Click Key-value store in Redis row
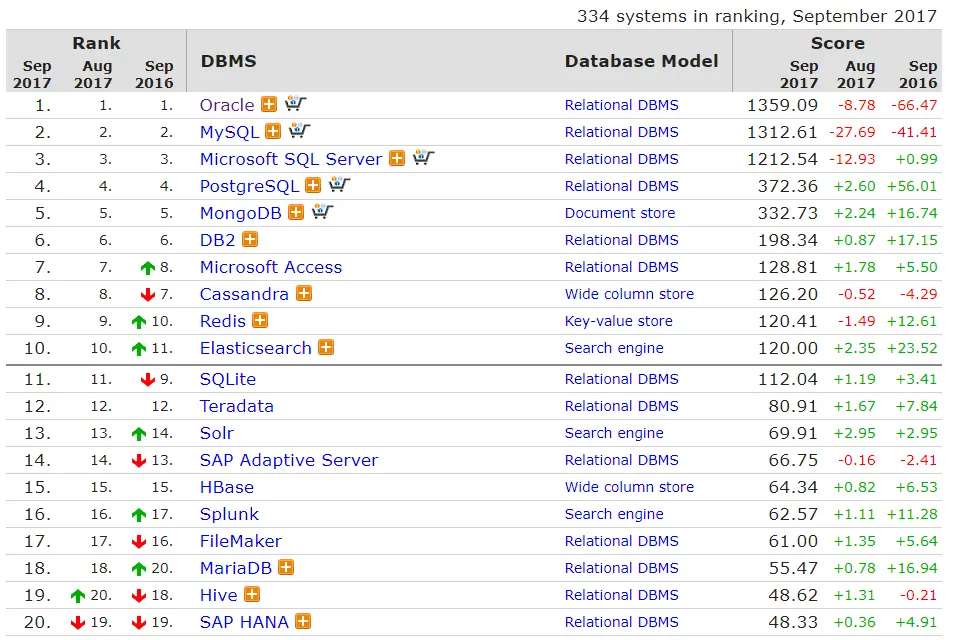 [x=619, y=321]
